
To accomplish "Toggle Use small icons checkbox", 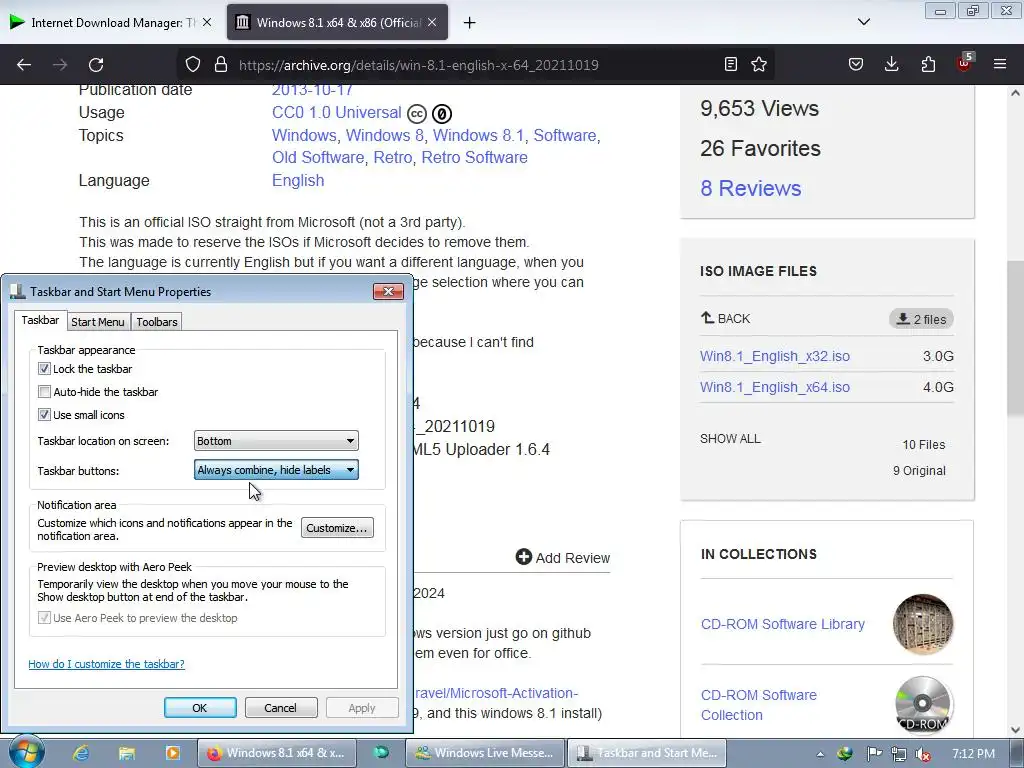I will click(x=44, y=415).
